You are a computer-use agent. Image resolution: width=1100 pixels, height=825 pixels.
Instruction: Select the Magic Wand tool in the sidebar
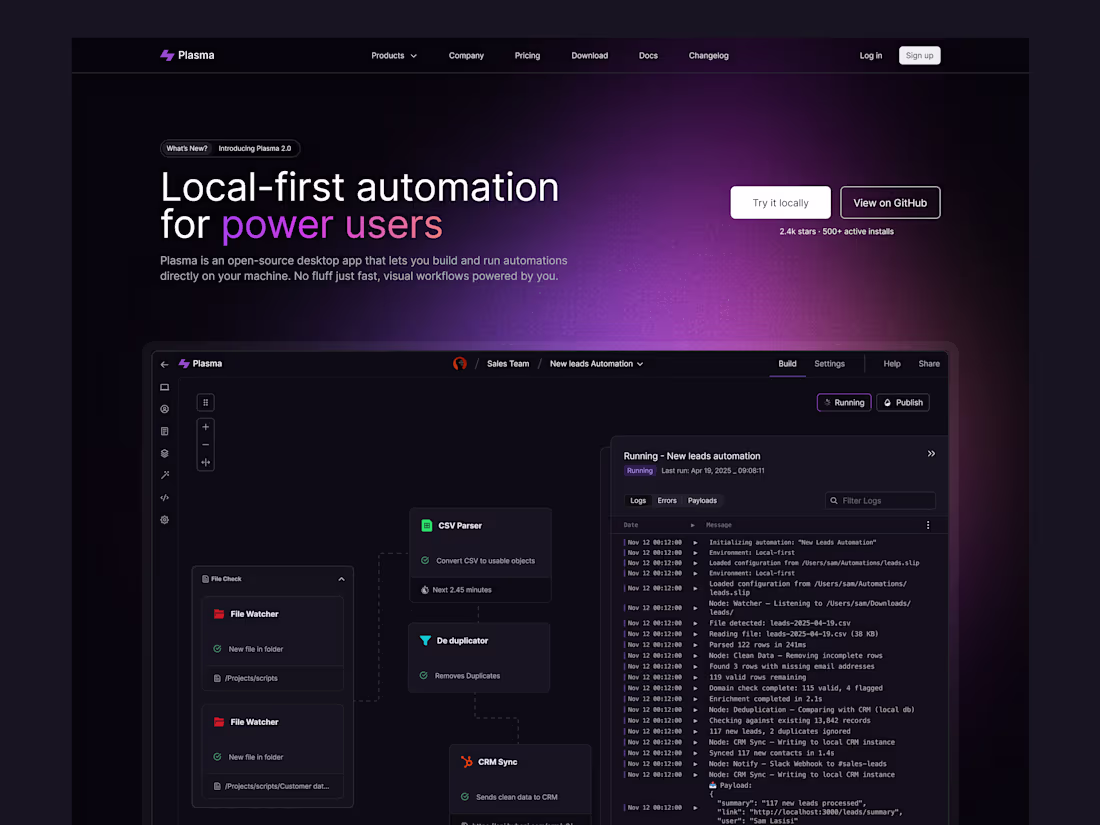click(165, 475)
